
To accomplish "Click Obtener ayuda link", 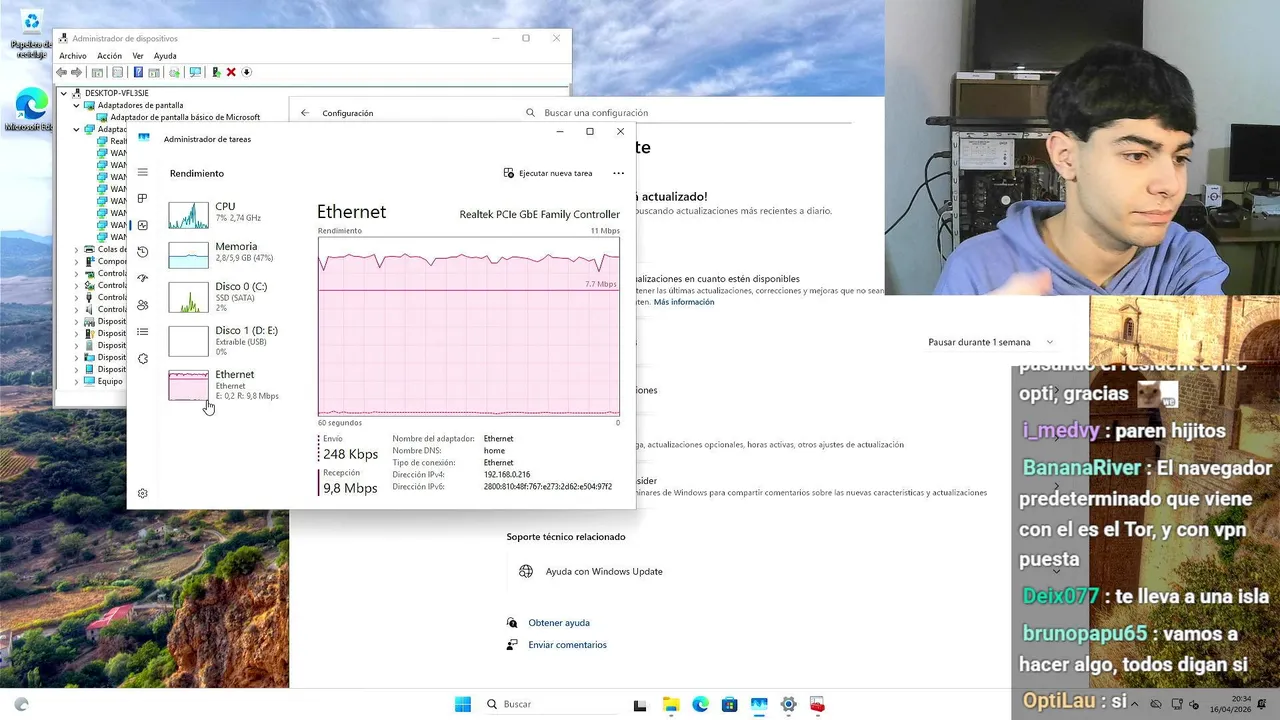I will click(559, 623).
